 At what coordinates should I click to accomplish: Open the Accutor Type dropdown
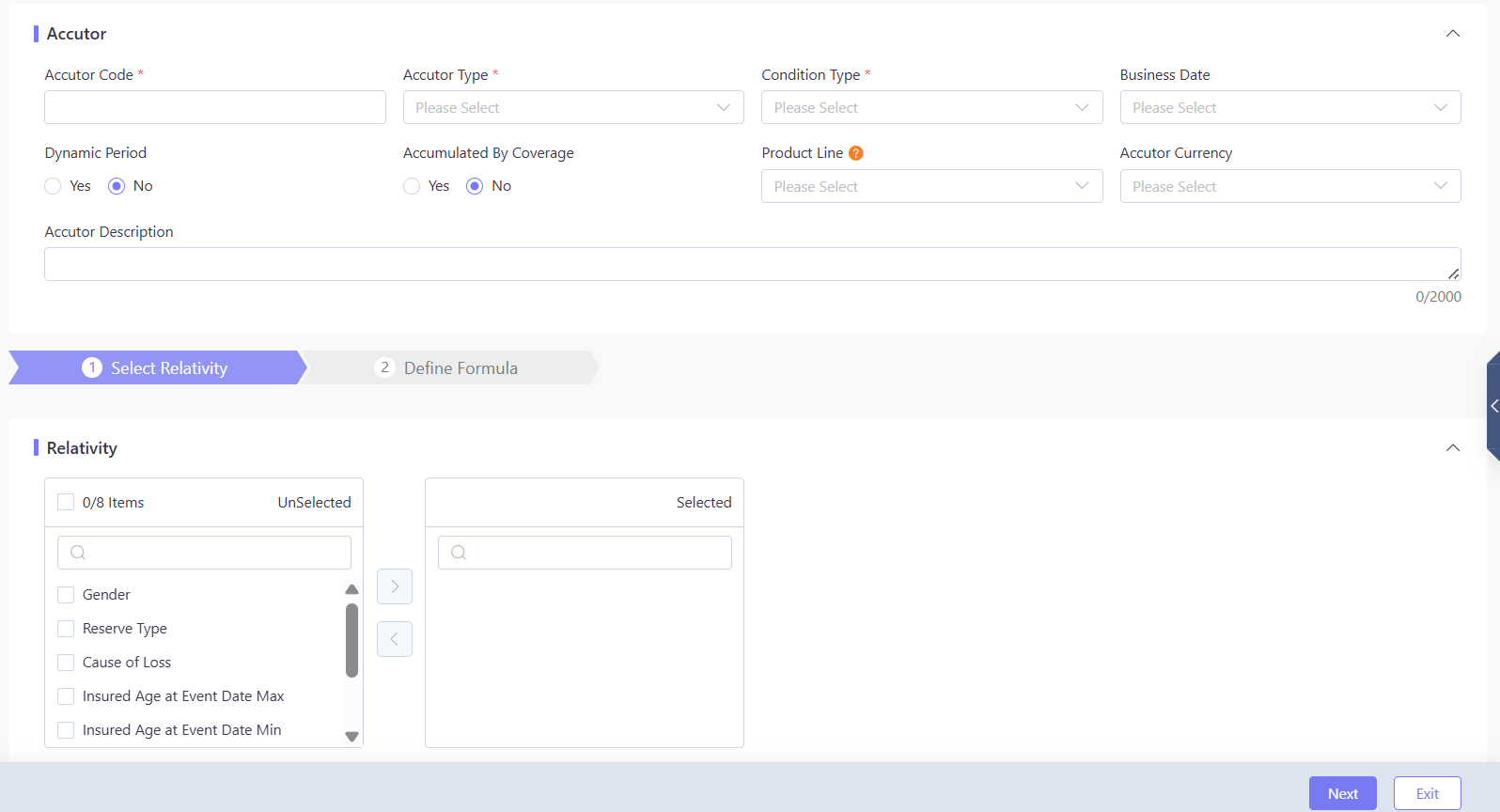click(573, 107)
